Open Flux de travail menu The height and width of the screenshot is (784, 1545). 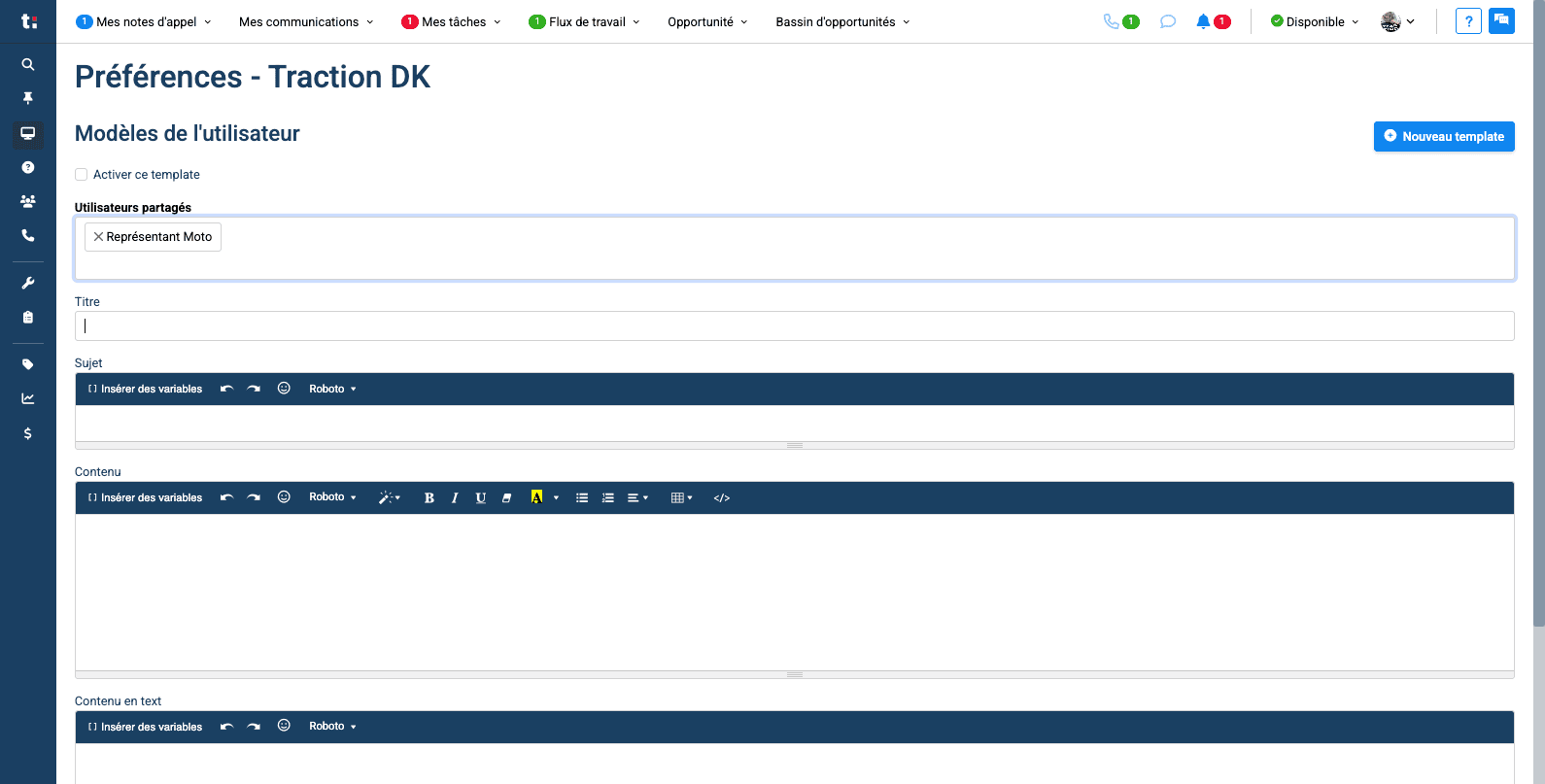click(585, 21)
